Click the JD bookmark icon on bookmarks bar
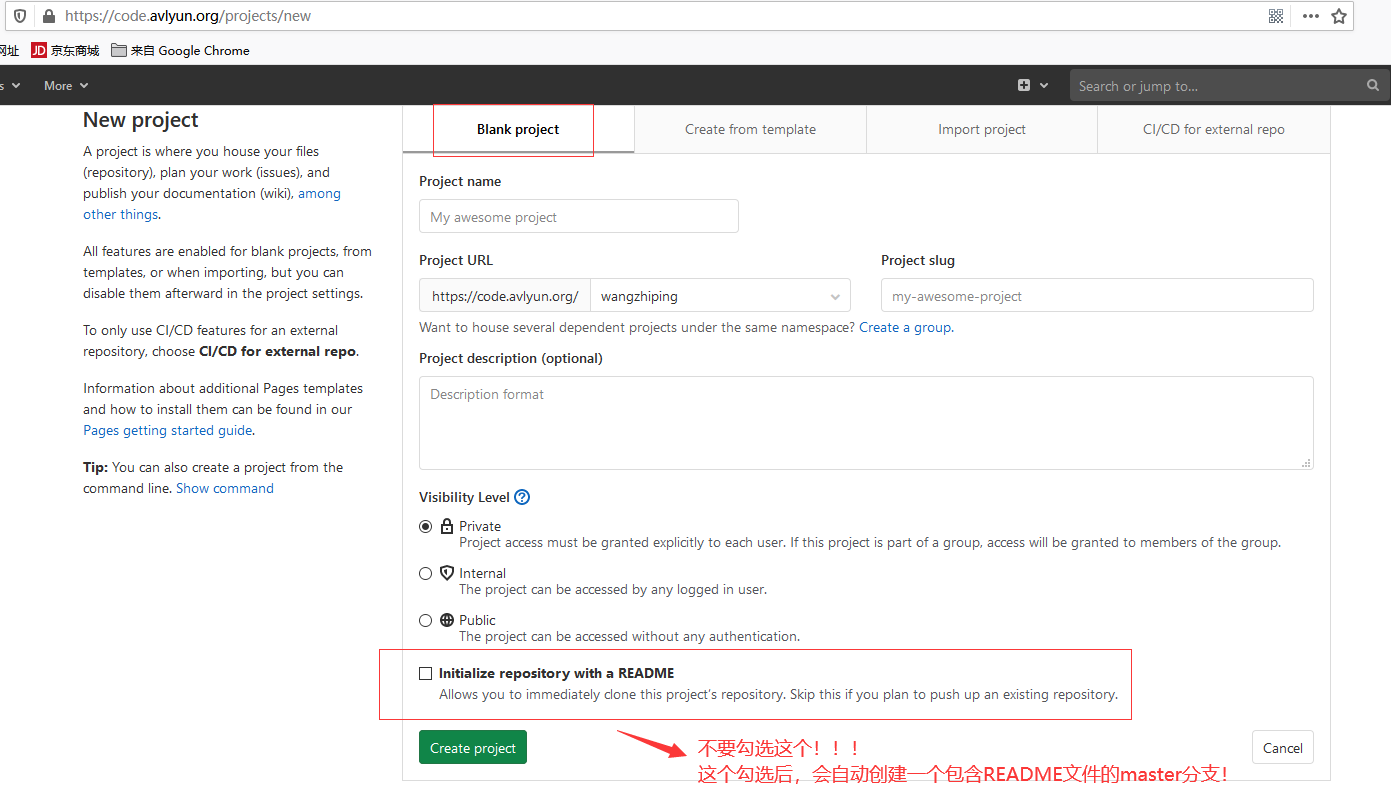 point(39,50)
